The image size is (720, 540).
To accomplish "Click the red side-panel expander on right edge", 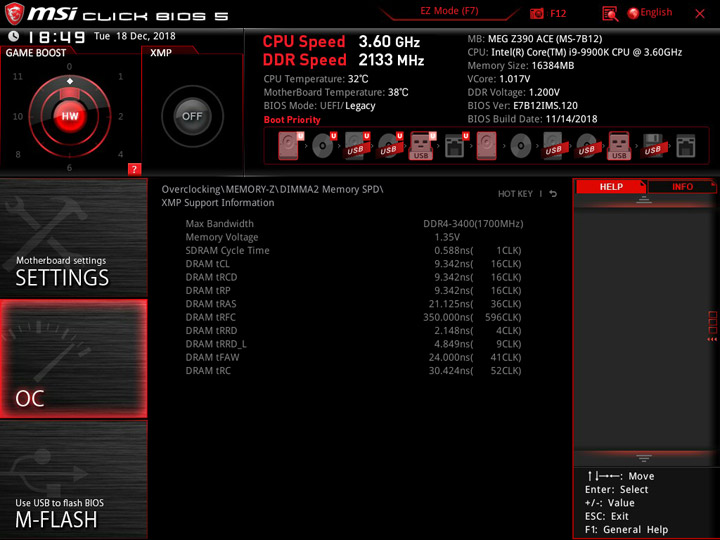I will (712, 326).
